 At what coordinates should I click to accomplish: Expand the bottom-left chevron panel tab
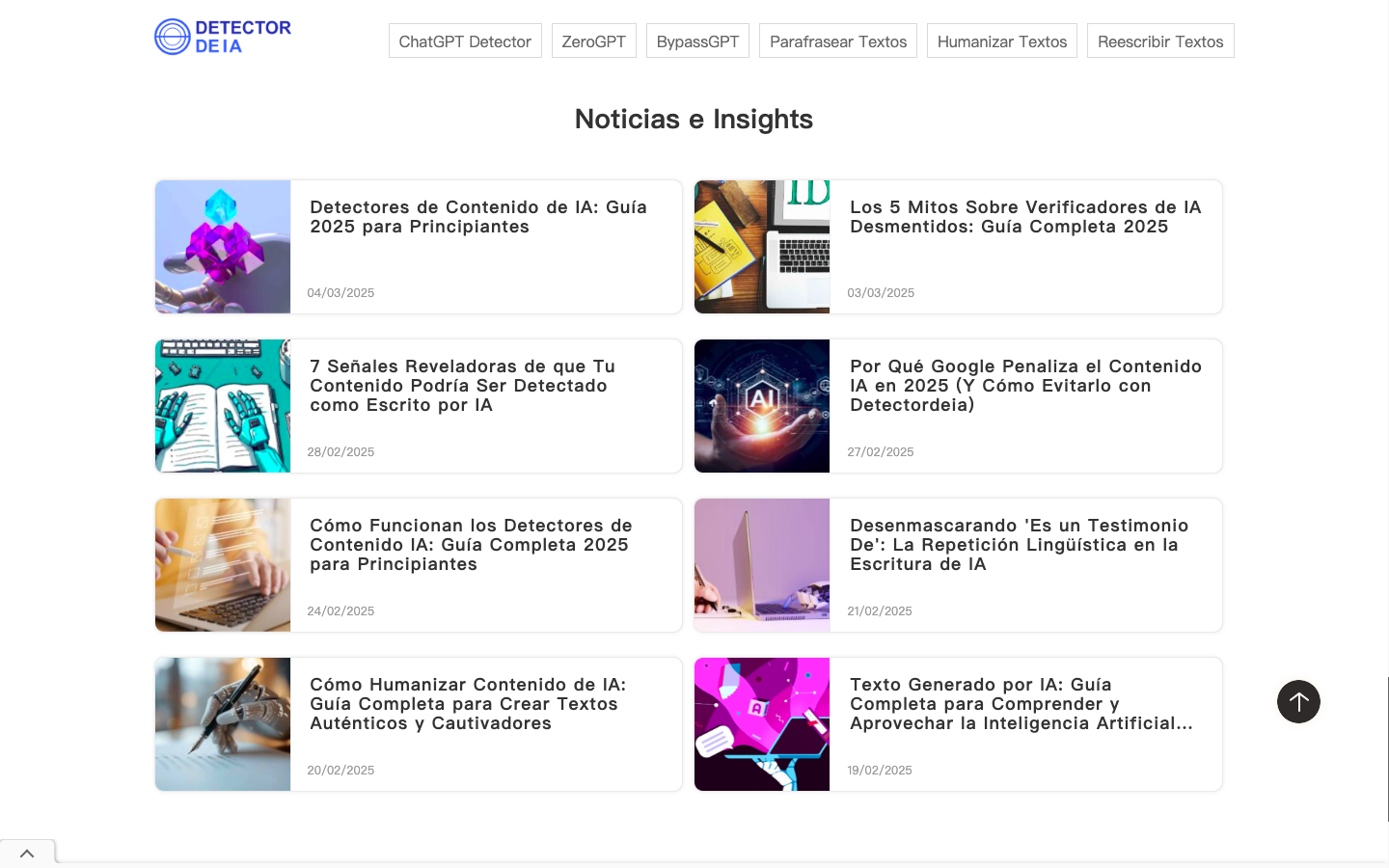point(27,854)
